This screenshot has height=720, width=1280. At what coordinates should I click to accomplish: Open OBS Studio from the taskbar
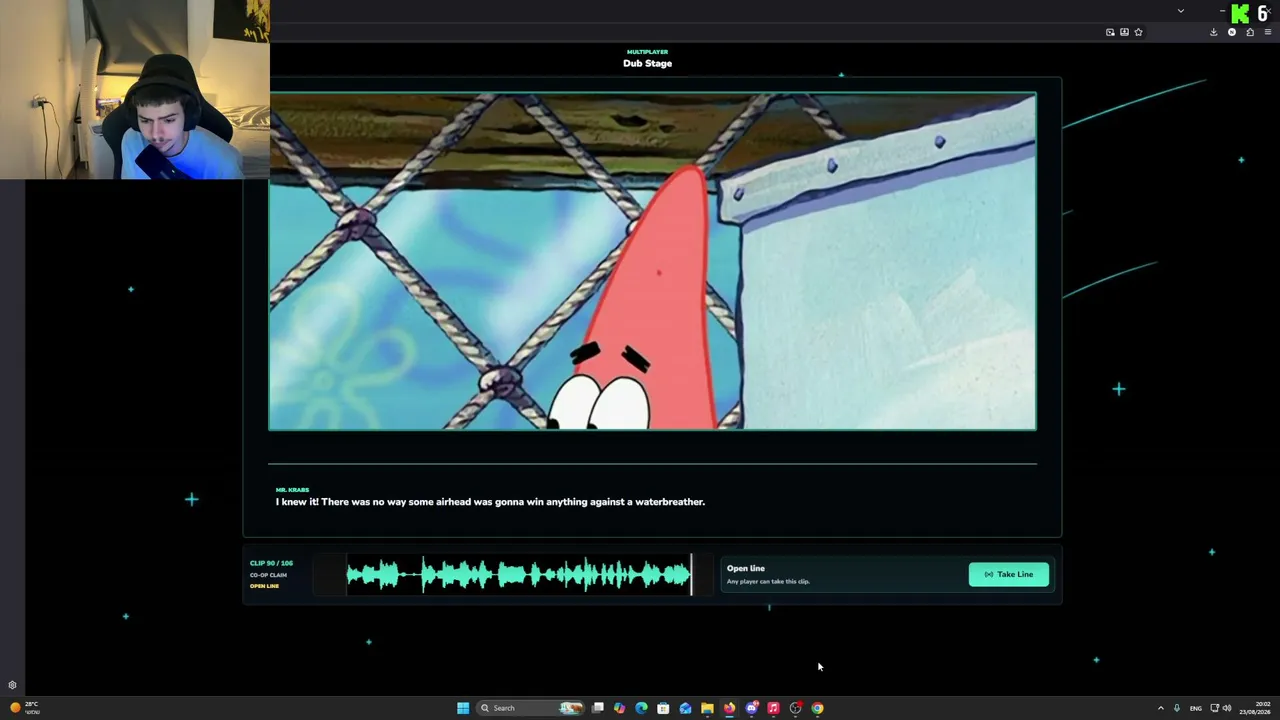point(795,708)
